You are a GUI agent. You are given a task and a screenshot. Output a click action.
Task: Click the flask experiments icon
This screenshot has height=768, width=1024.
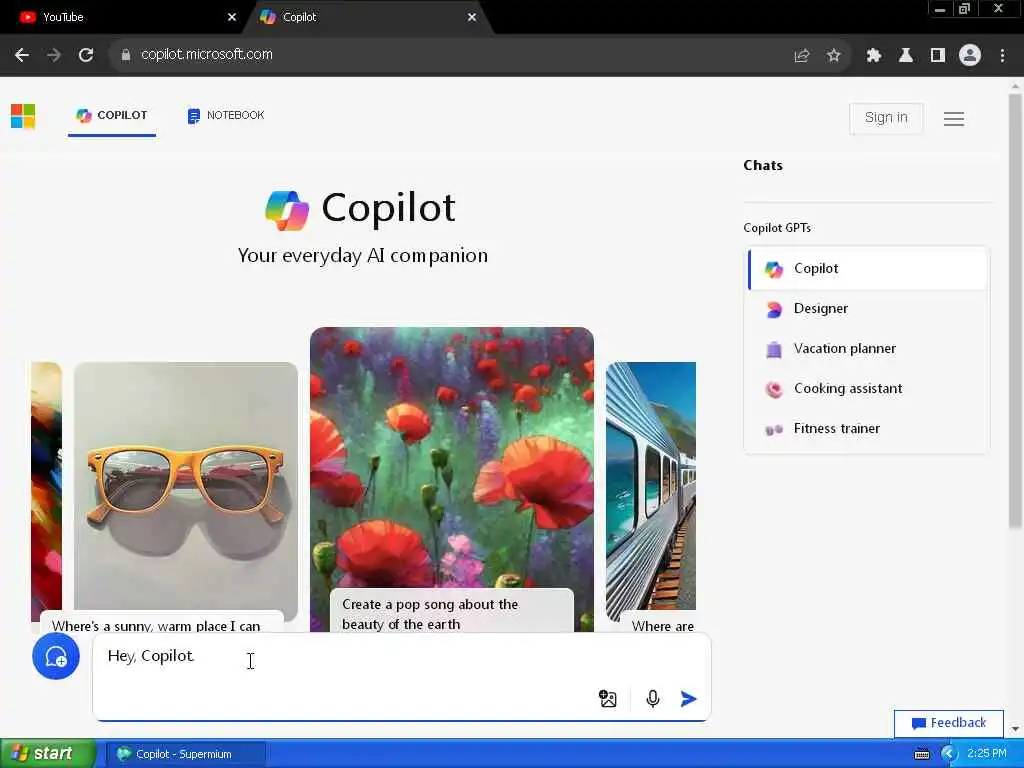(905, 56)
